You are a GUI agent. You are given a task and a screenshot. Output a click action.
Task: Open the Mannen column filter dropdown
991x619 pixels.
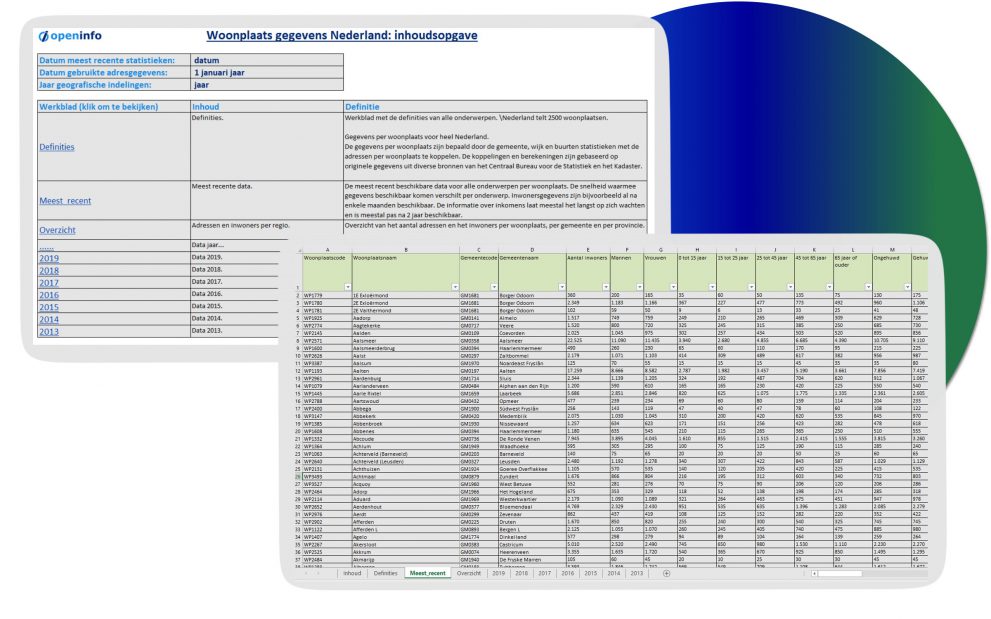(640, 287)
